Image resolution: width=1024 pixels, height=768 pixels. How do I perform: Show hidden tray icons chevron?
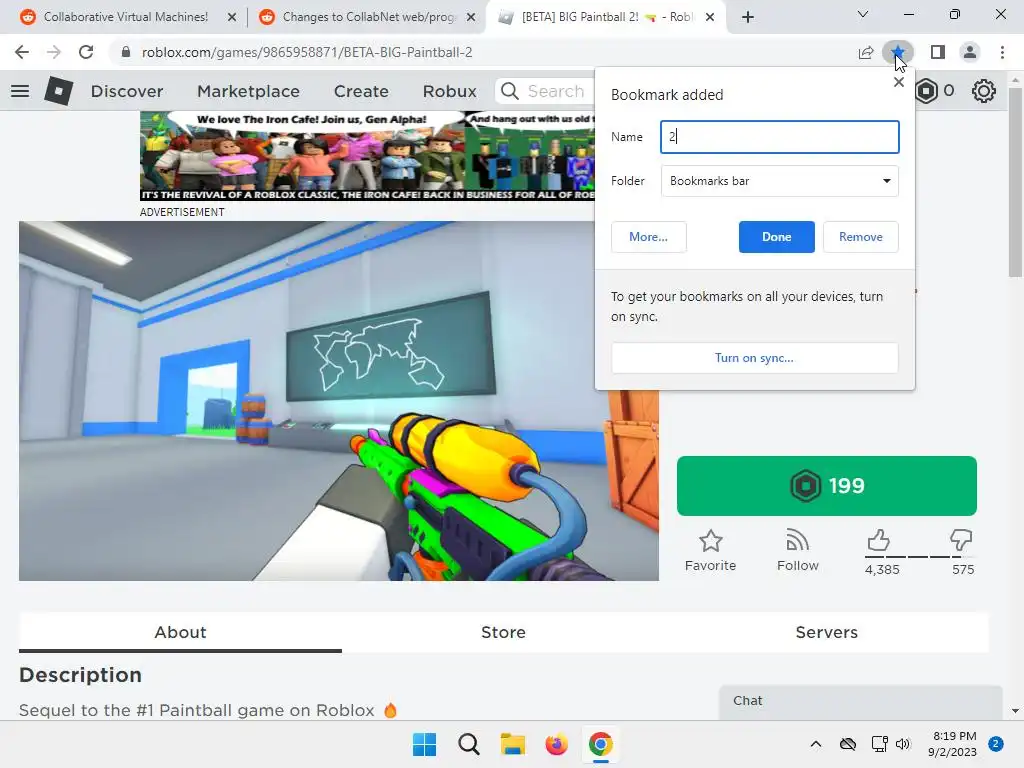click(816, 744)
